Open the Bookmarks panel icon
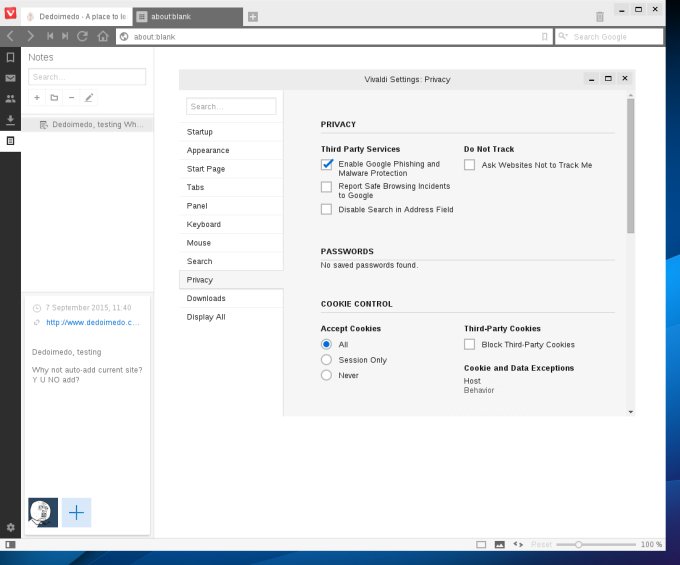 tap(10, 57)
